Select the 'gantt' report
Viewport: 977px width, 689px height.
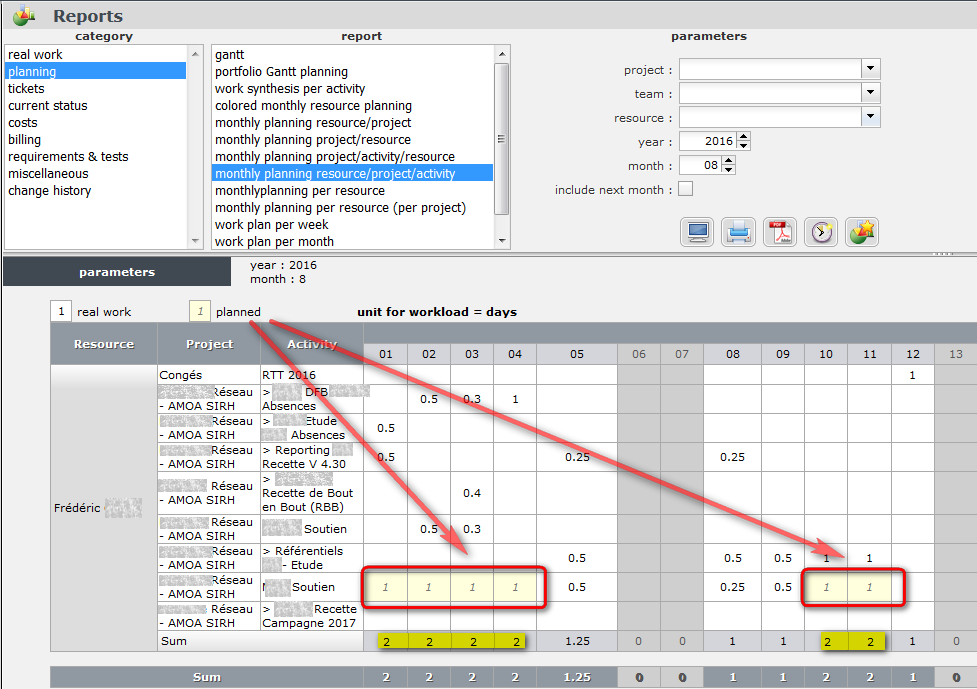coord(230,54)
